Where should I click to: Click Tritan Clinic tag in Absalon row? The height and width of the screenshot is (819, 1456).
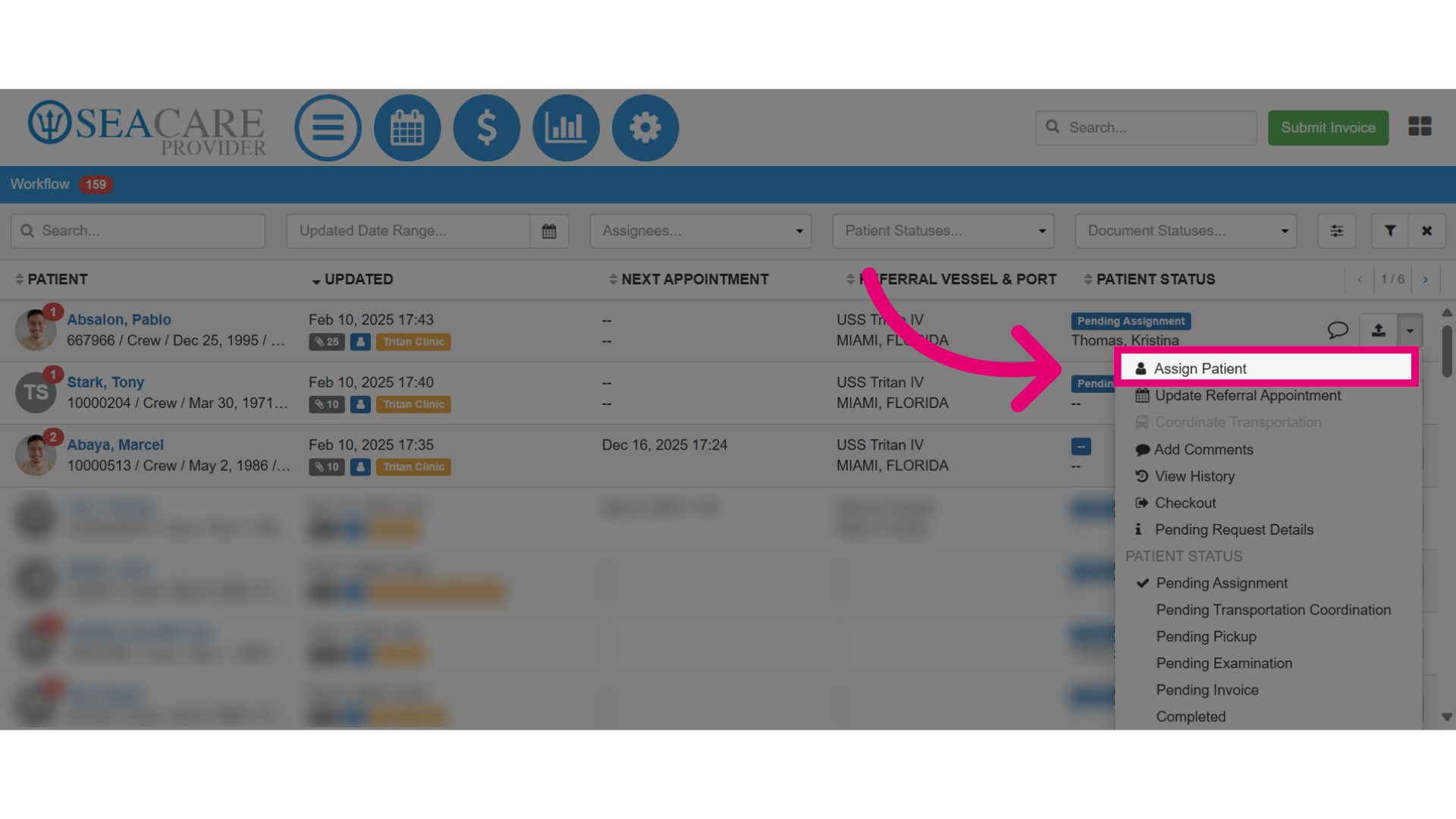click(413, 342)
